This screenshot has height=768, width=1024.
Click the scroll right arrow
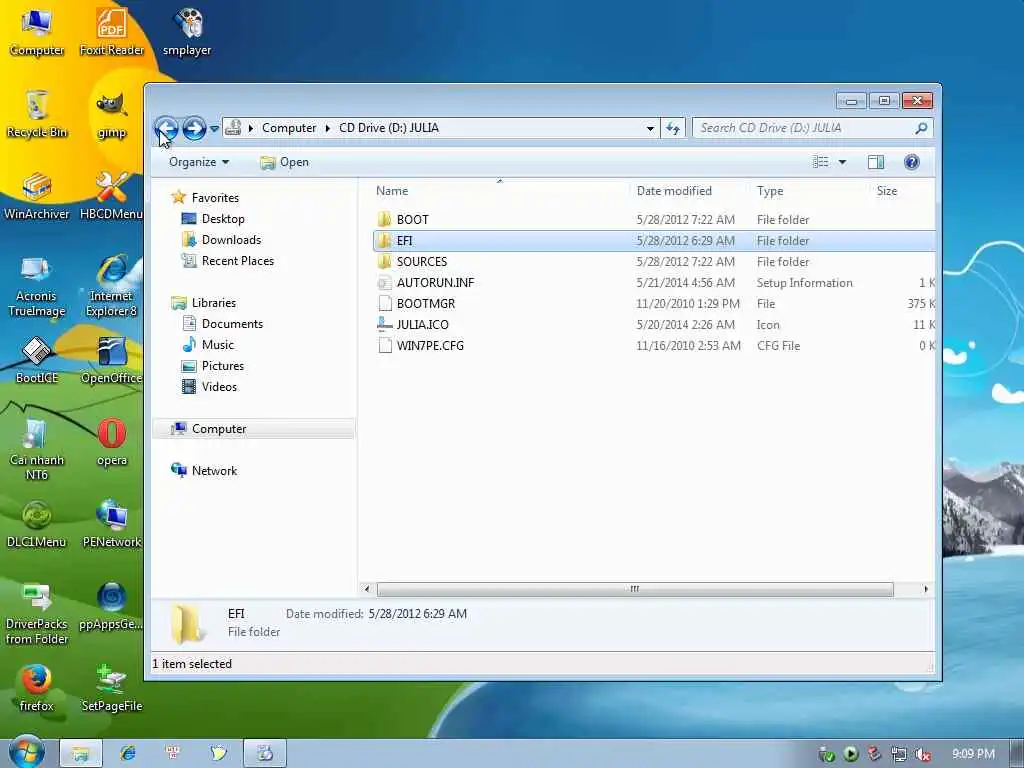point(925,589)
